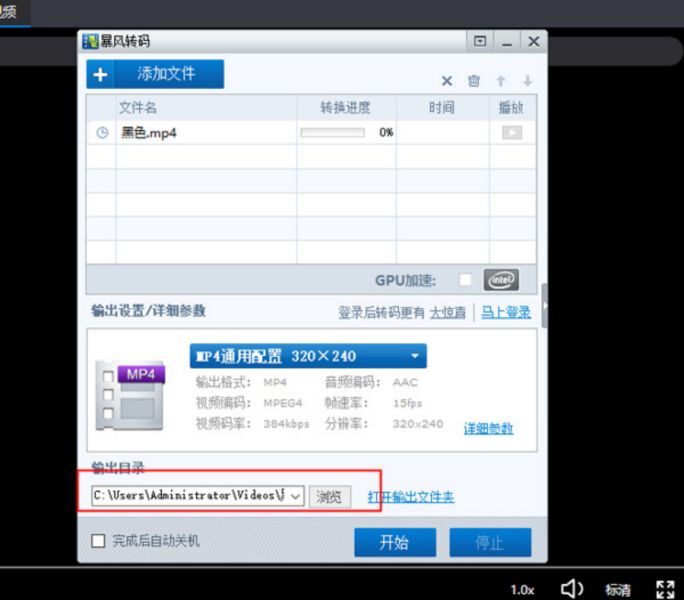The height and width of the screenshot is (600, 684).
Task: Minimize the 暴风转码 window
Action: tap(506, 42)
